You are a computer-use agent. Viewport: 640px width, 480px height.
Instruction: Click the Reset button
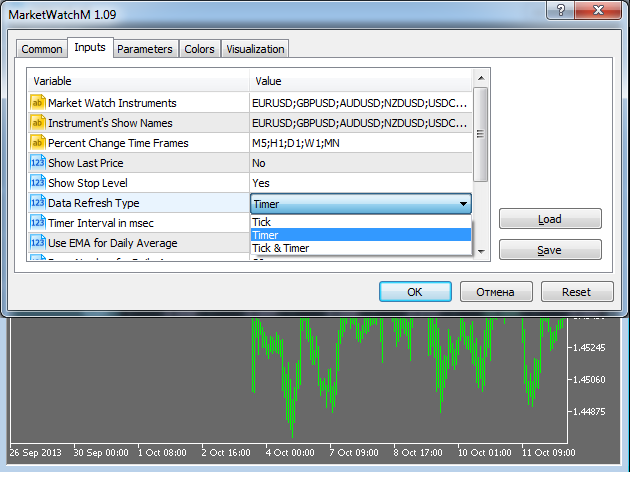(x=577, y=292)
